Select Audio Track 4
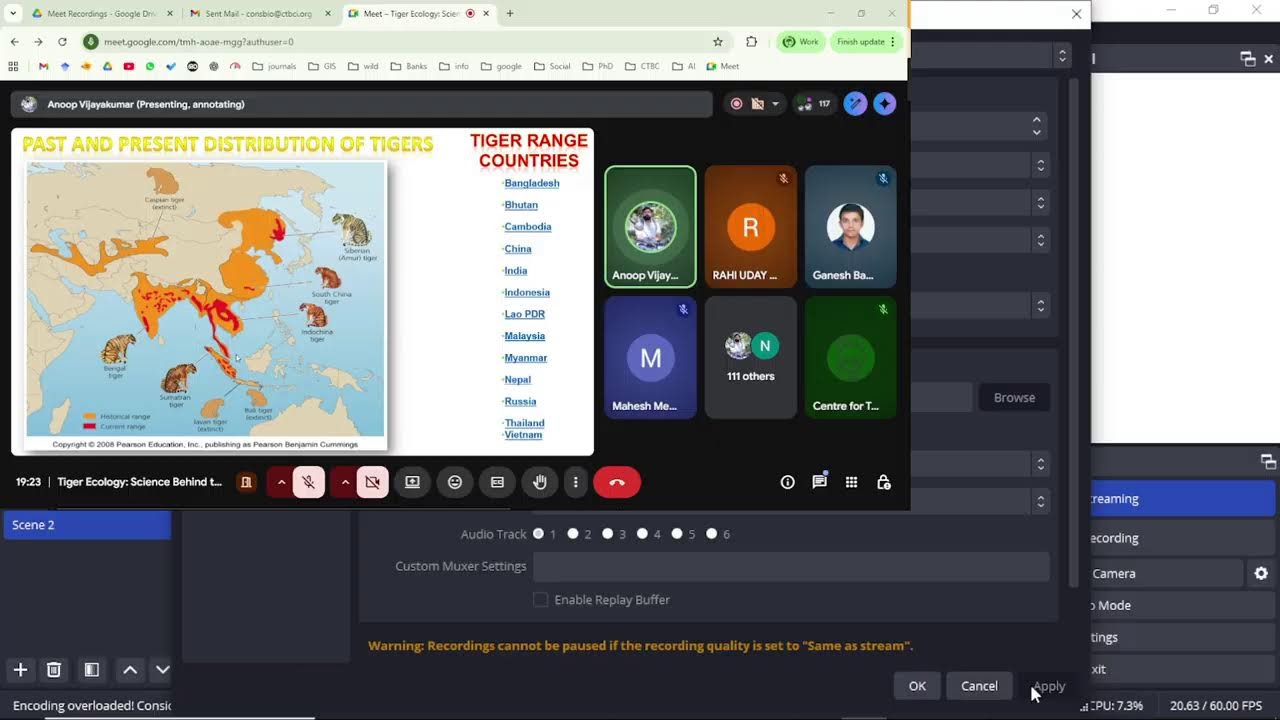Screen dimensions: 1280x720 [x=643, y=534]
